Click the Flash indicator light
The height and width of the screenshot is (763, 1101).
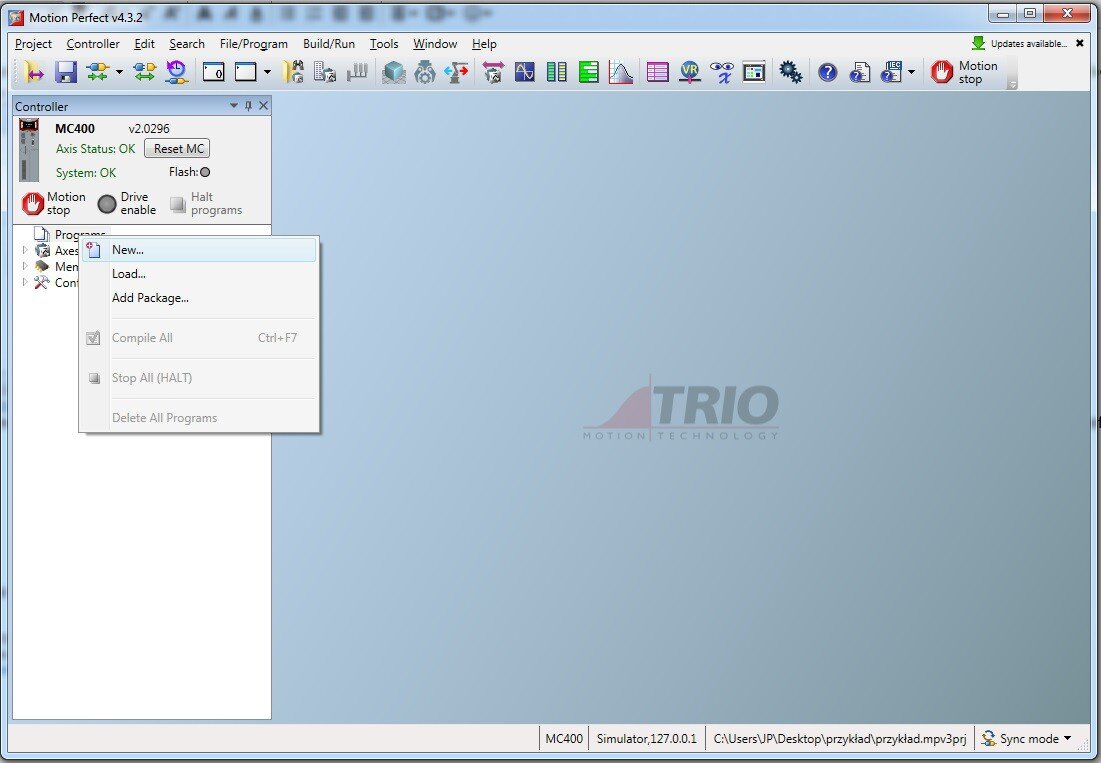[205, 172]
